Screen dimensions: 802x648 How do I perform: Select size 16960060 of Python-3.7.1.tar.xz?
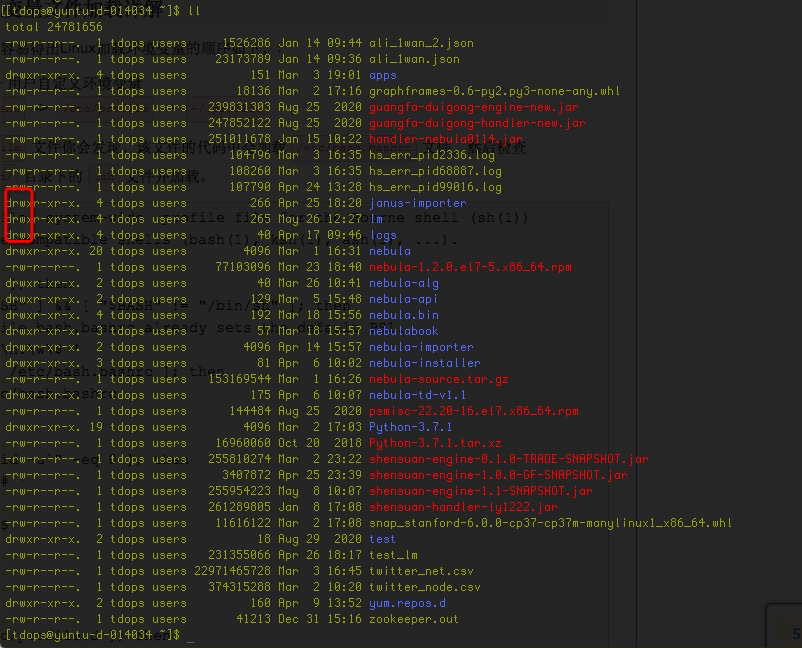pyautogui.click(x=243, y=443)
